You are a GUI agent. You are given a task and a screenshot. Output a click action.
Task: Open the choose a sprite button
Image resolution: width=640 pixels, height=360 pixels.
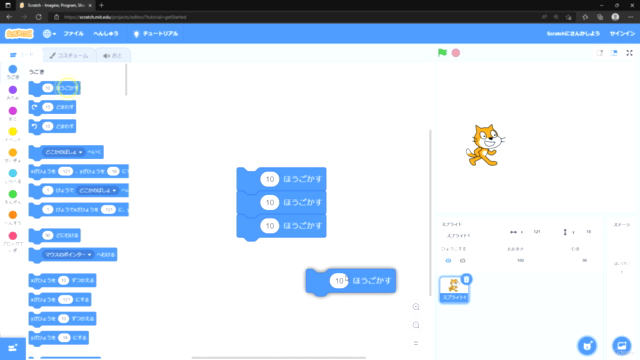tap(587, 346)
